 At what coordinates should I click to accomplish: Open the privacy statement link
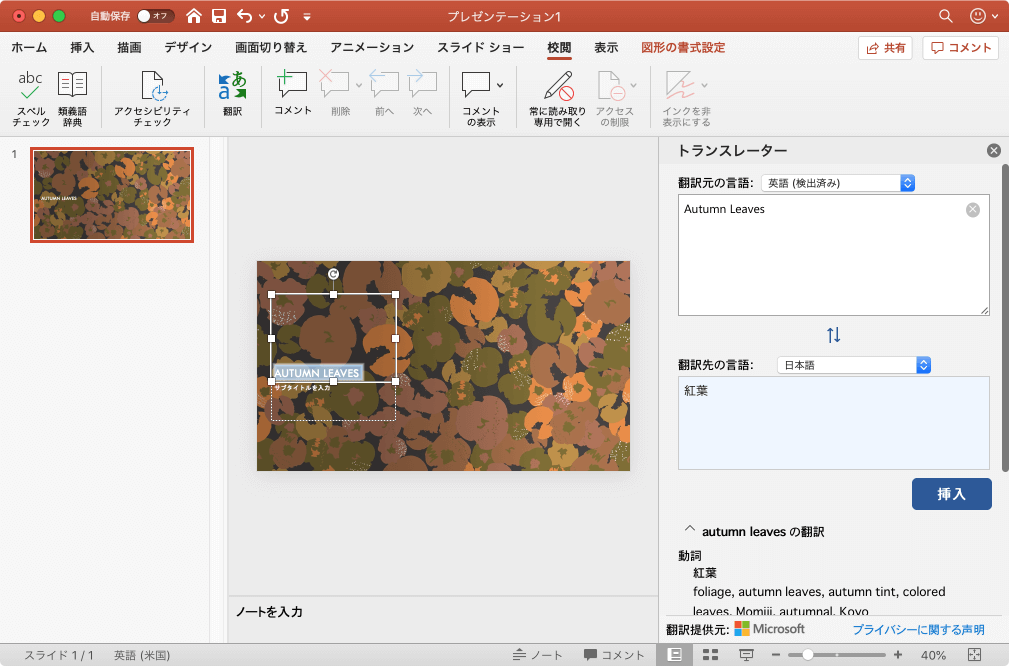(917, 629)
